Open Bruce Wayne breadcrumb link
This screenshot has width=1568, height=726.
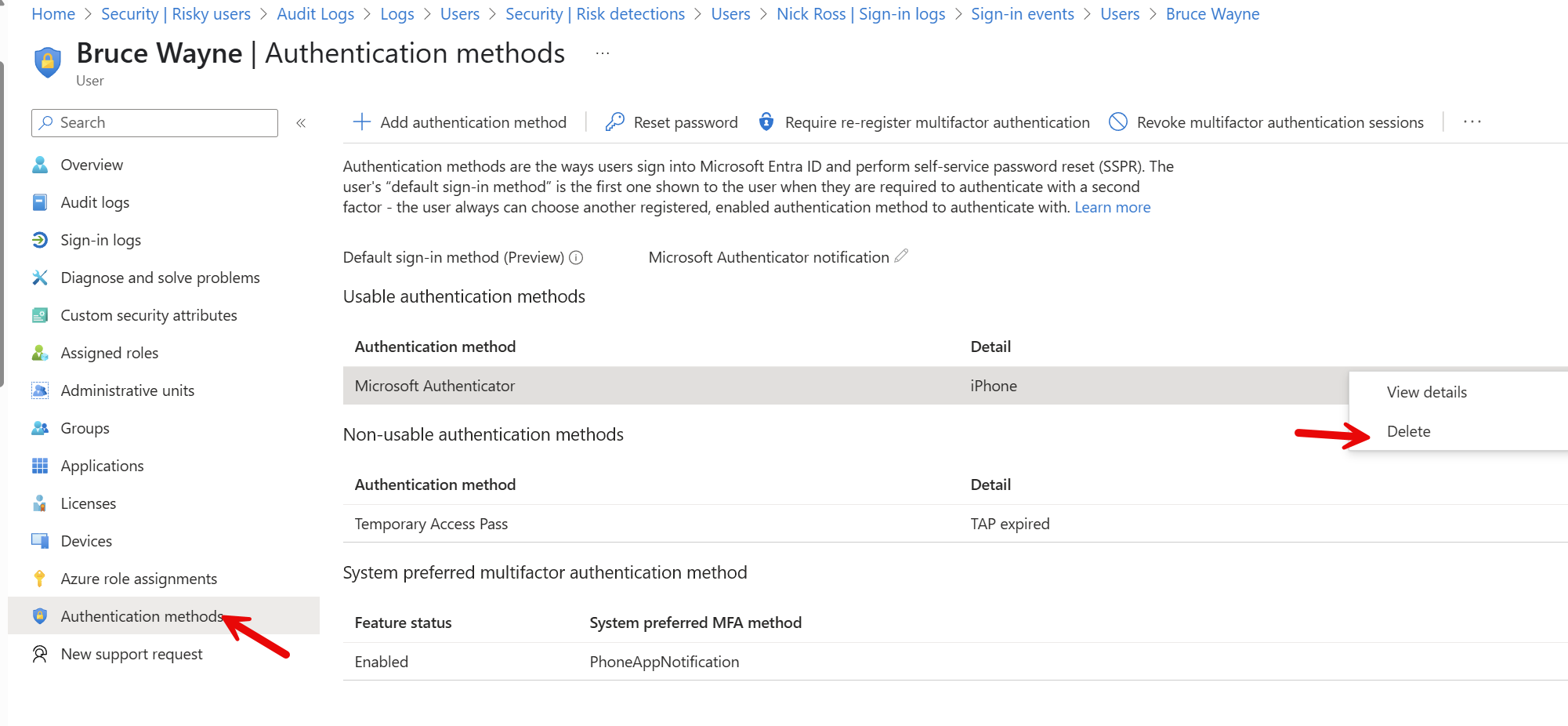(1212, 14)
